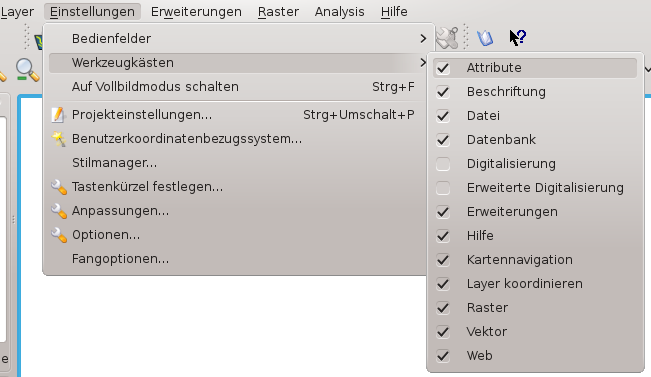Click the plugin tools icon beside the help book

[x=448, y=38]
